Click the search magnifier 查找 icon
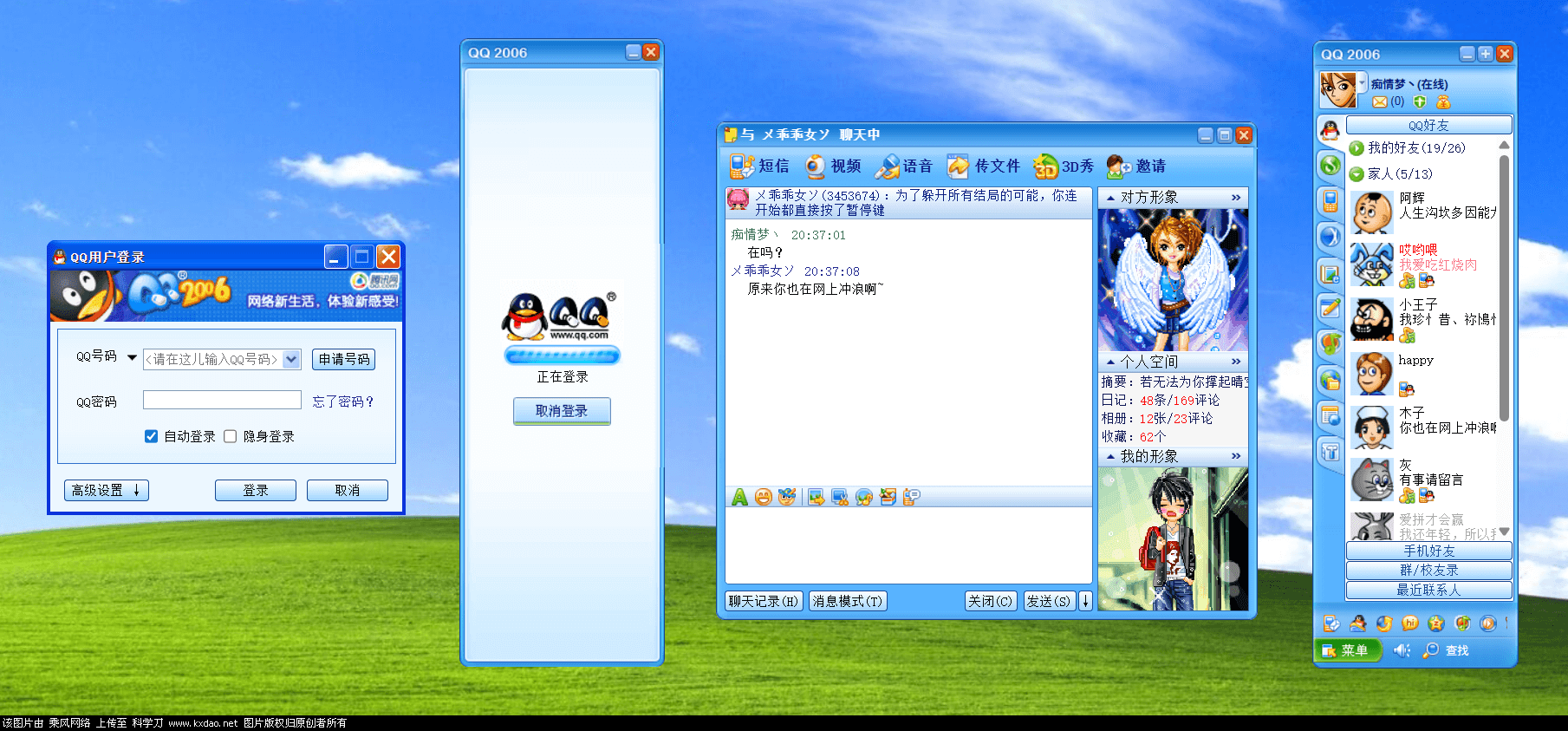This screenshot has width=1568, height=731. [1431, 650]
